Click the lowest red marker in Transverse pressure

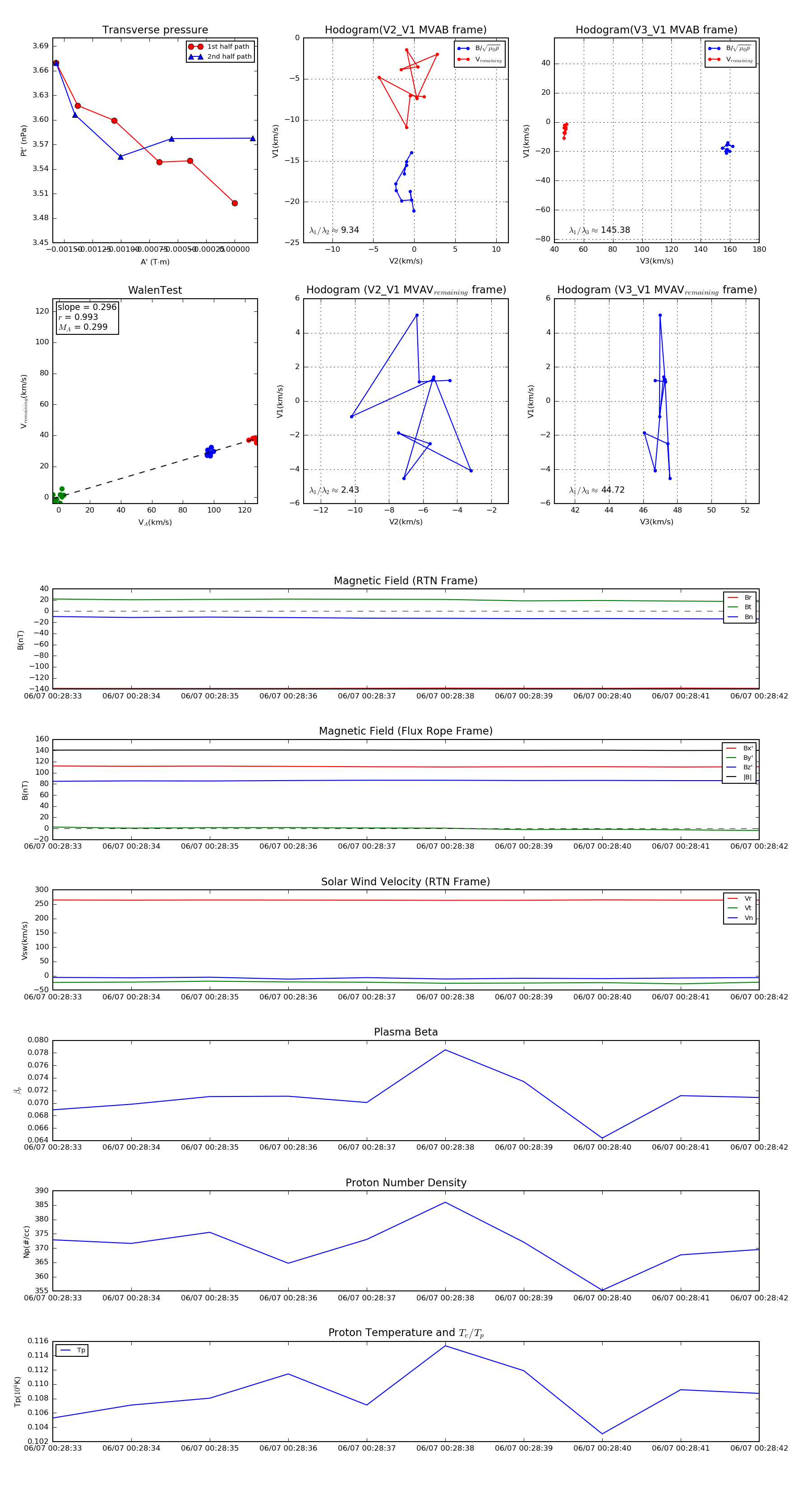(x=235, y=203)
